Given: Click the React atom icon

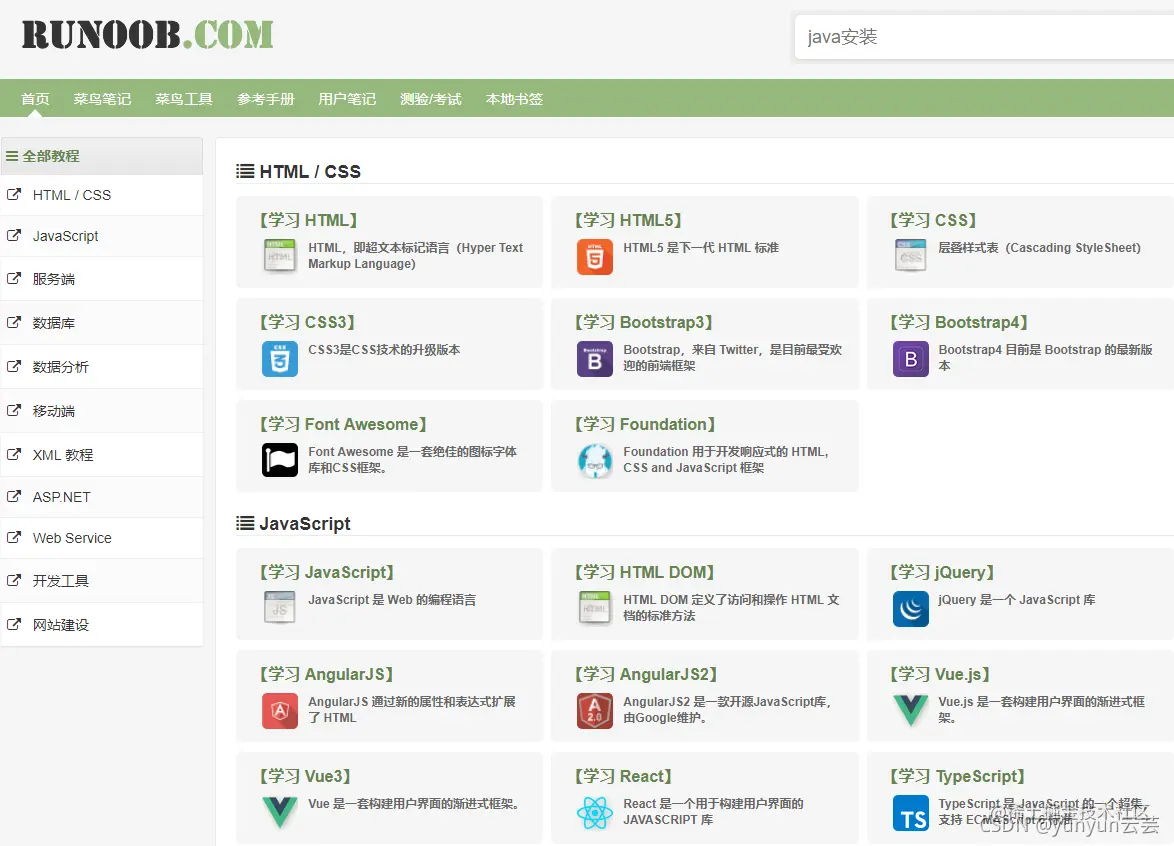Looking at the screenshot, I should tap(595, 812).
